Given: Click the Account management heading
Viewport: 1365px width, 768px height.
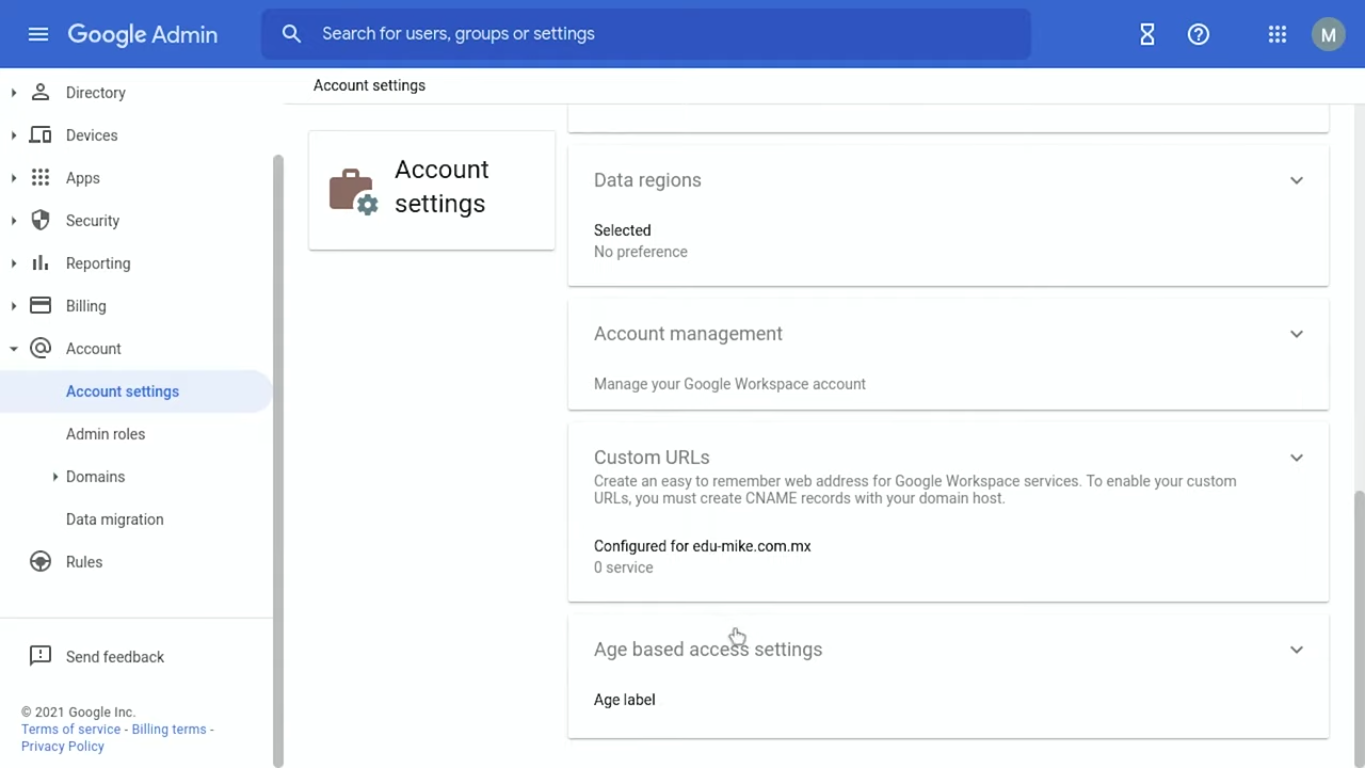Looking at the screenshot, I should (688, 334).
